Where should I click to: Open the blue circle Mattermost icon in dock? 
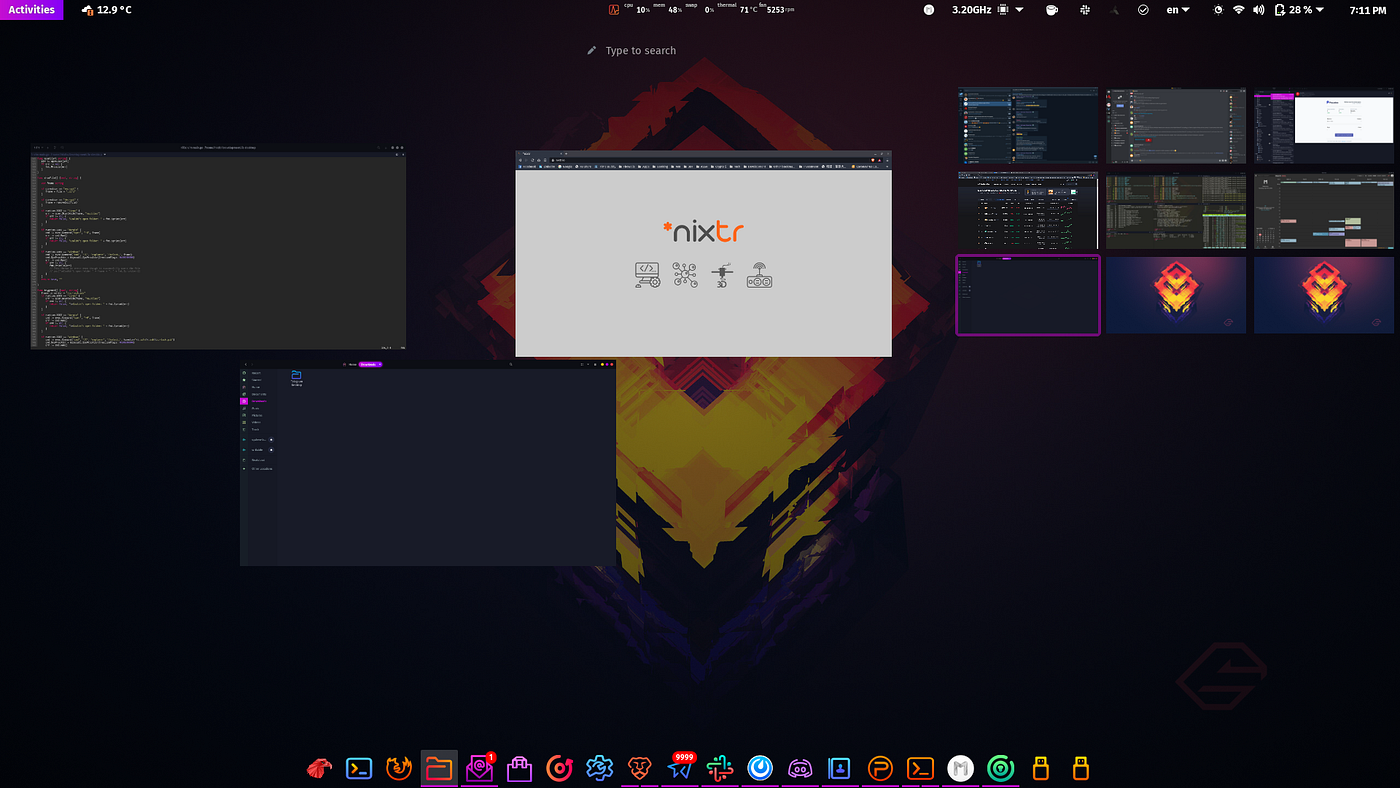pyautogui.click(x=760, y=768)
